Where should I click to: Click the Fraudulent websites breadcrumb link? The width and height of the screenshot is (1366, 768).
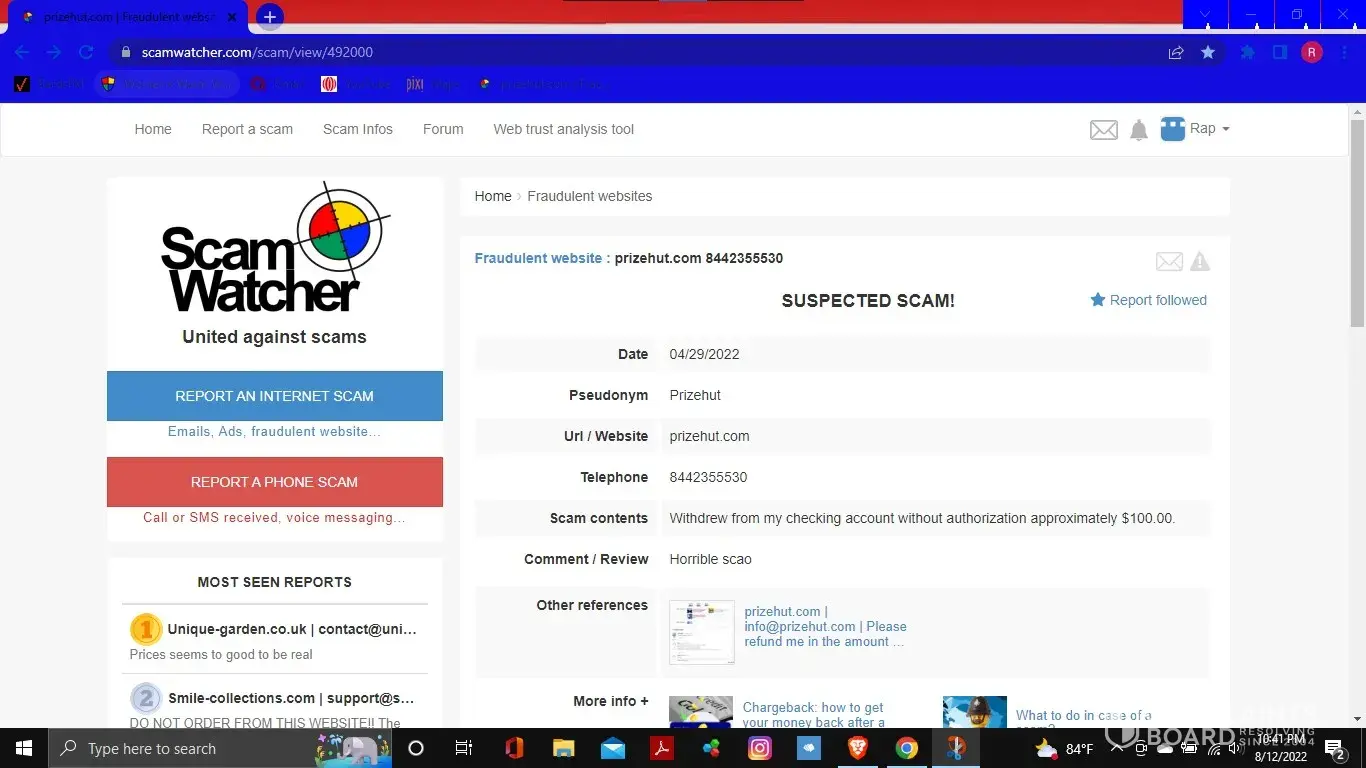(x=589, y=196)
